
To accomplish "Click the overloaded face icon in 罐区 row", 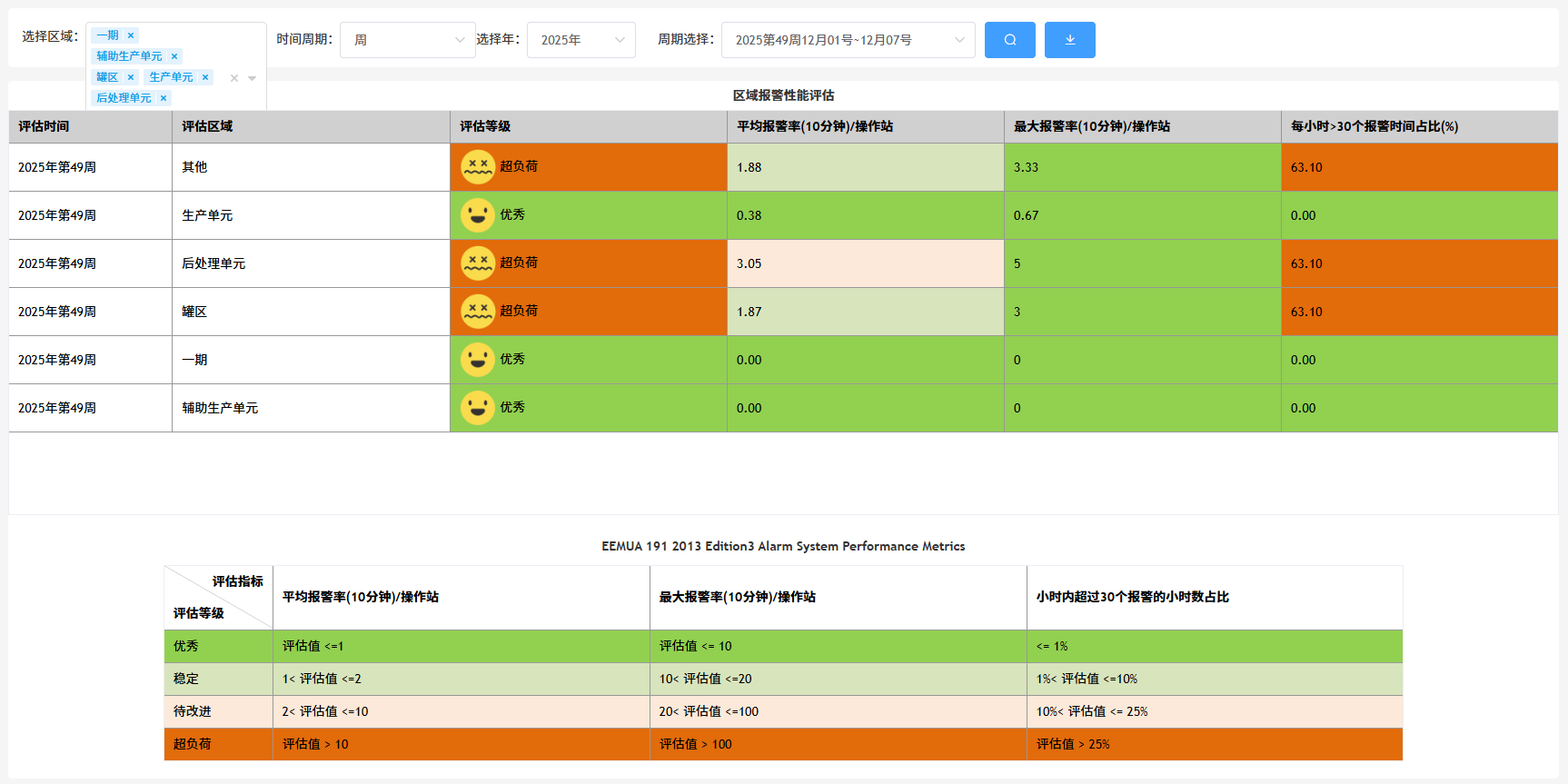I will (478, 312).
